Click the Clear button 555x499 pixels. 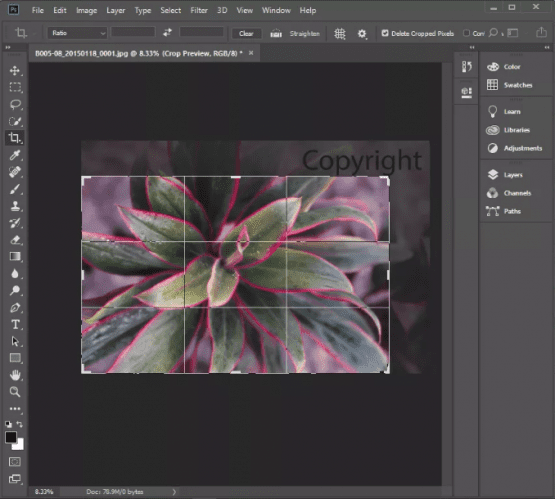[x=246, y=34]
